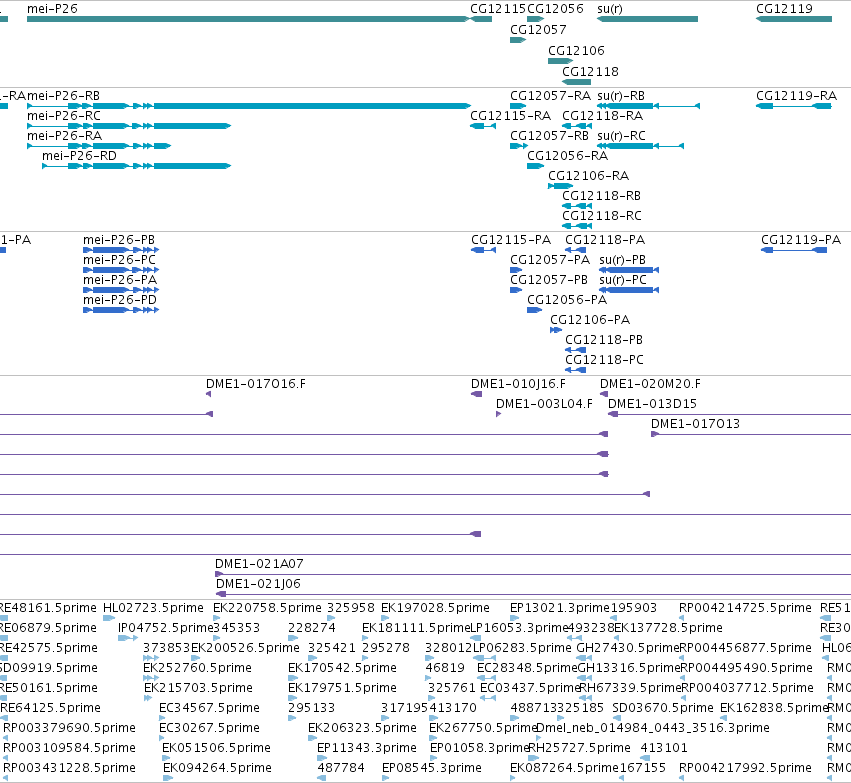Click the su(r)-RC transcript label

click(x=621, y=136)
